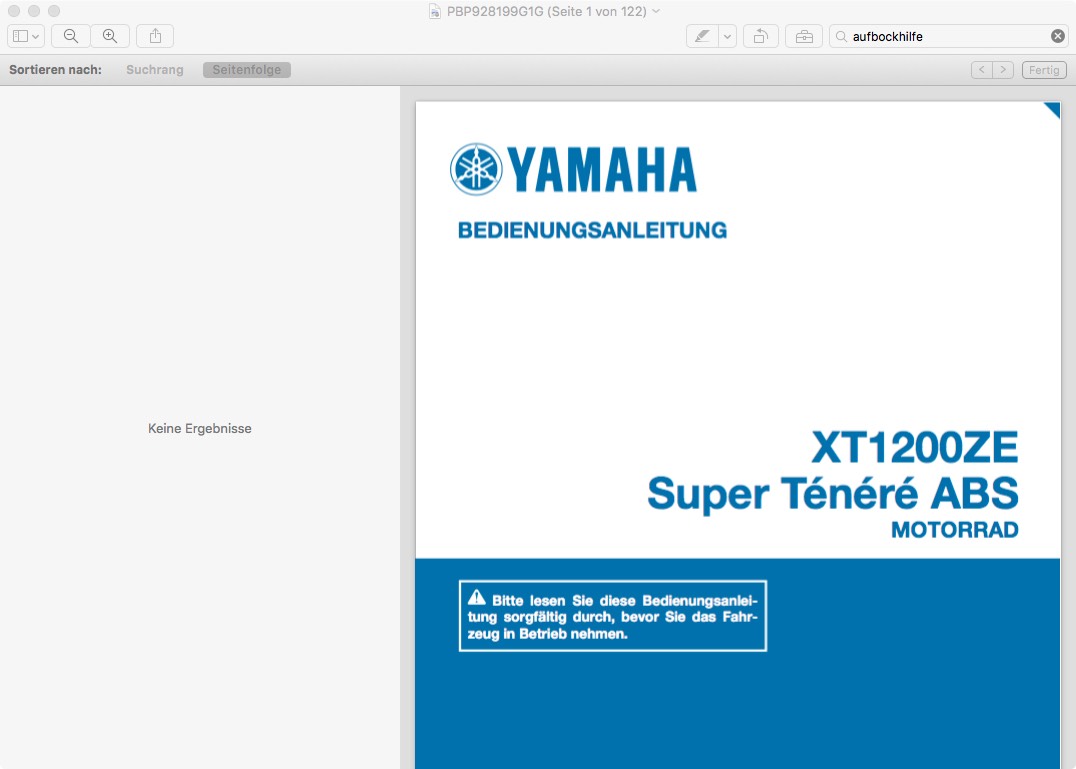Click the warning notice box on cover

(x=612, y=616)
